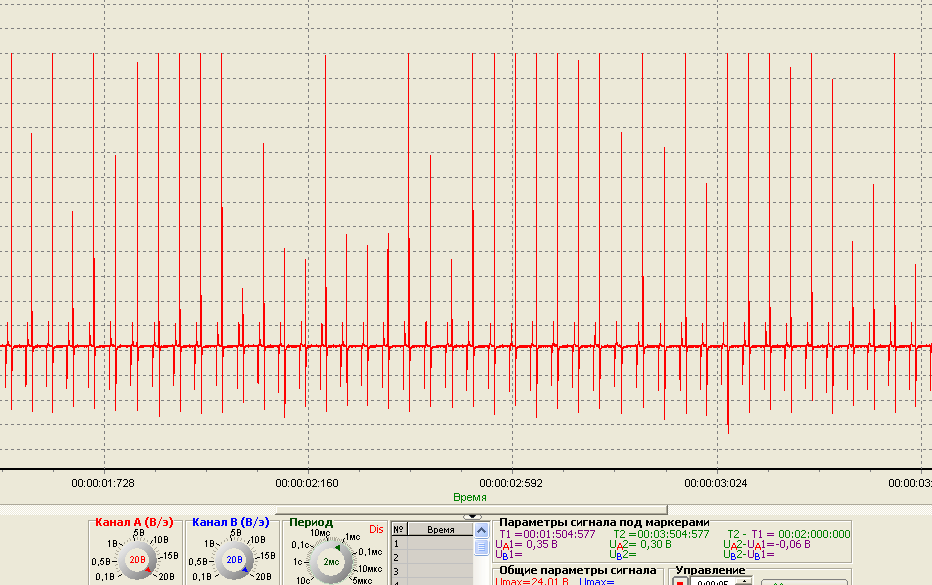Click the Канал A (В/э) label
The image size is (932, 585).
point(134,522)
